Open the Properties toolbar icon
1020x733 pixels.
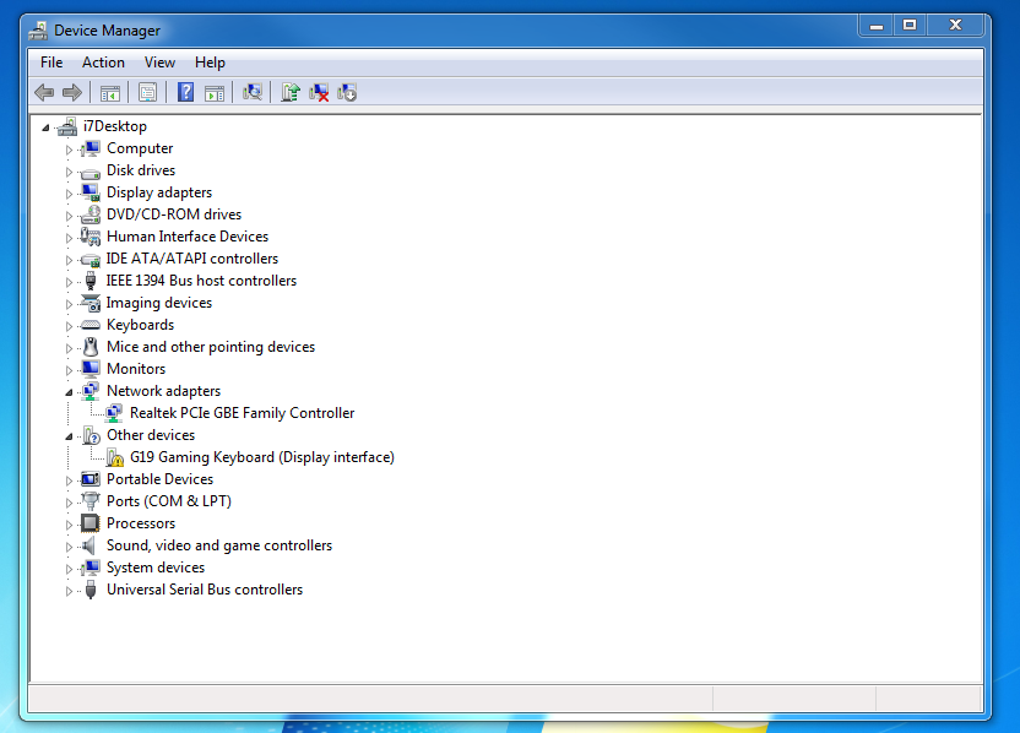(148, 92)
